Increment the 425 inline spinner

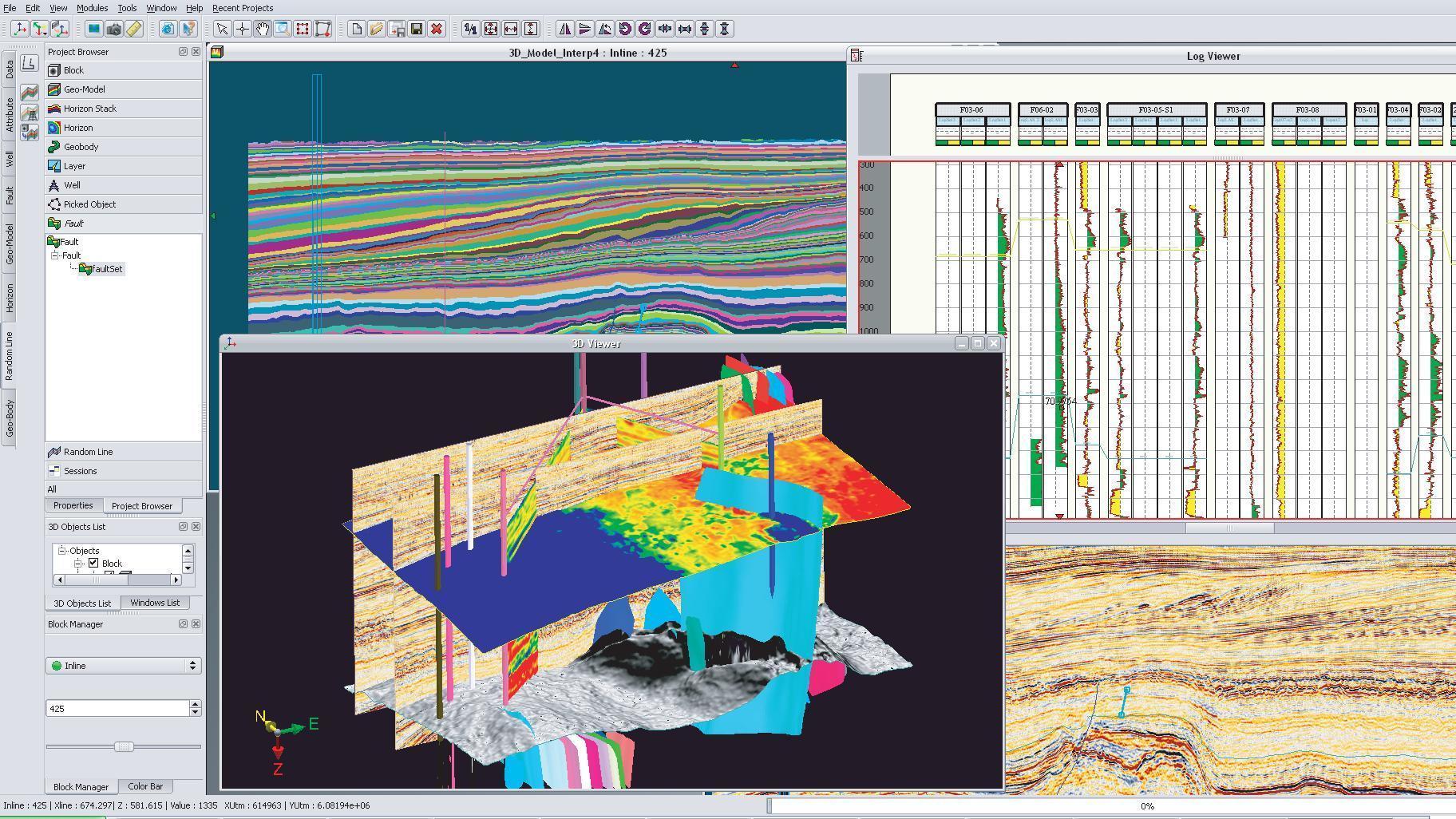(195, 704)
